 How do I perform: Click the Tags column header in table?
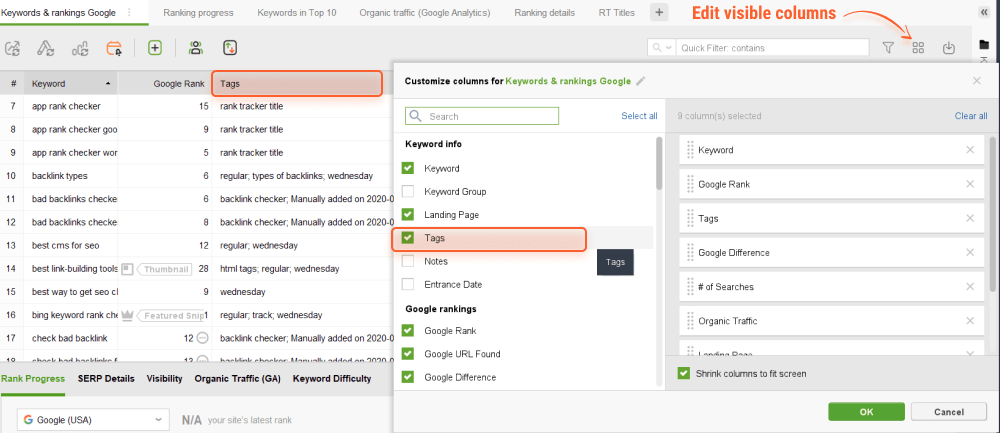coord(297,84)
